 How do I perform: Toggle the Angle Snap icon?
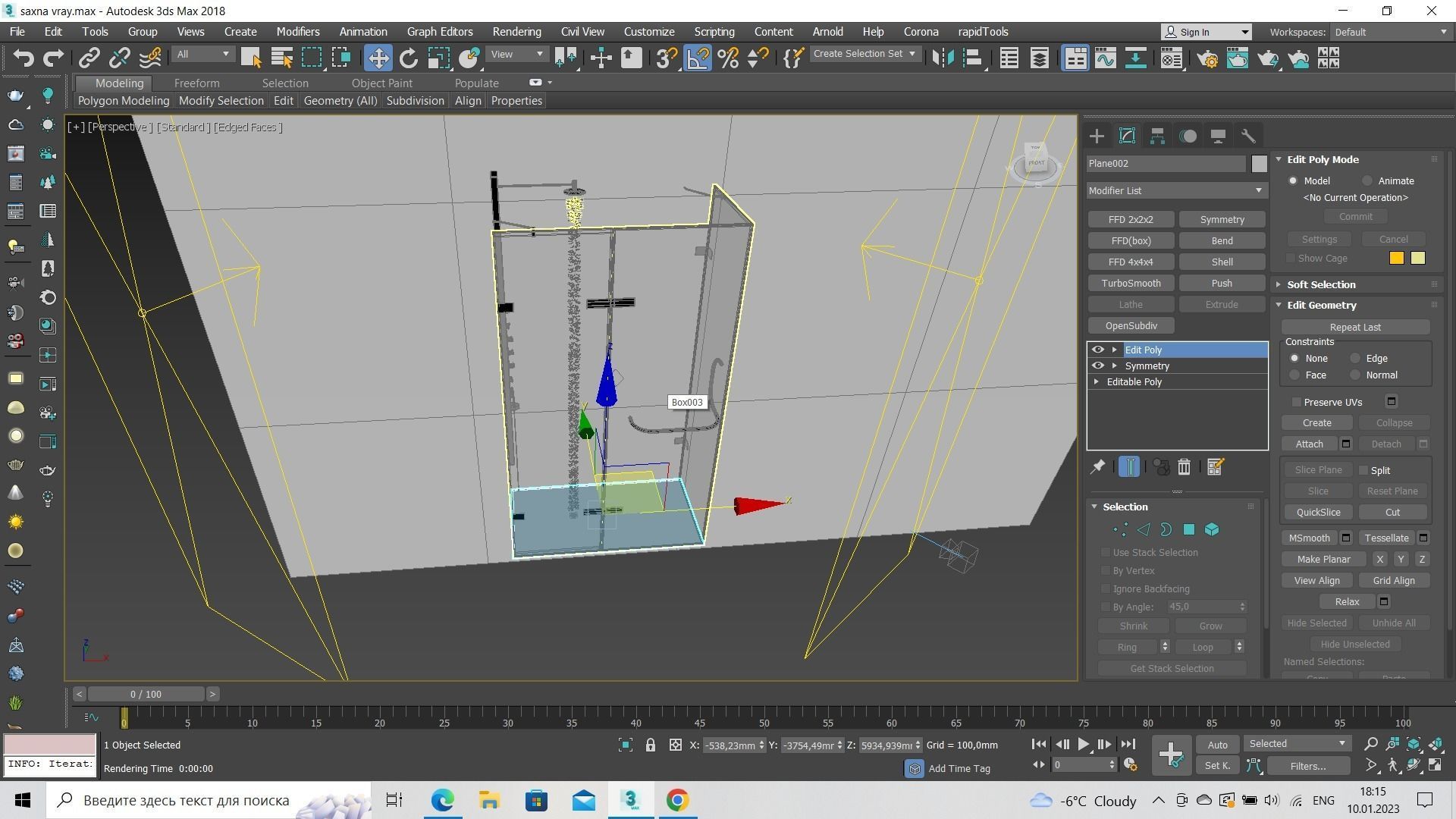pyautogui.click(x=698, y=58)
